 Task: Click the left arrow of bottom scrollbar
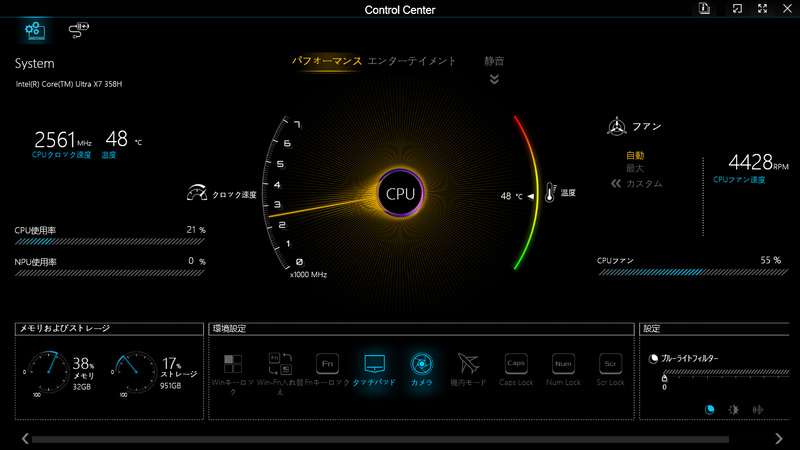point(26,438)
